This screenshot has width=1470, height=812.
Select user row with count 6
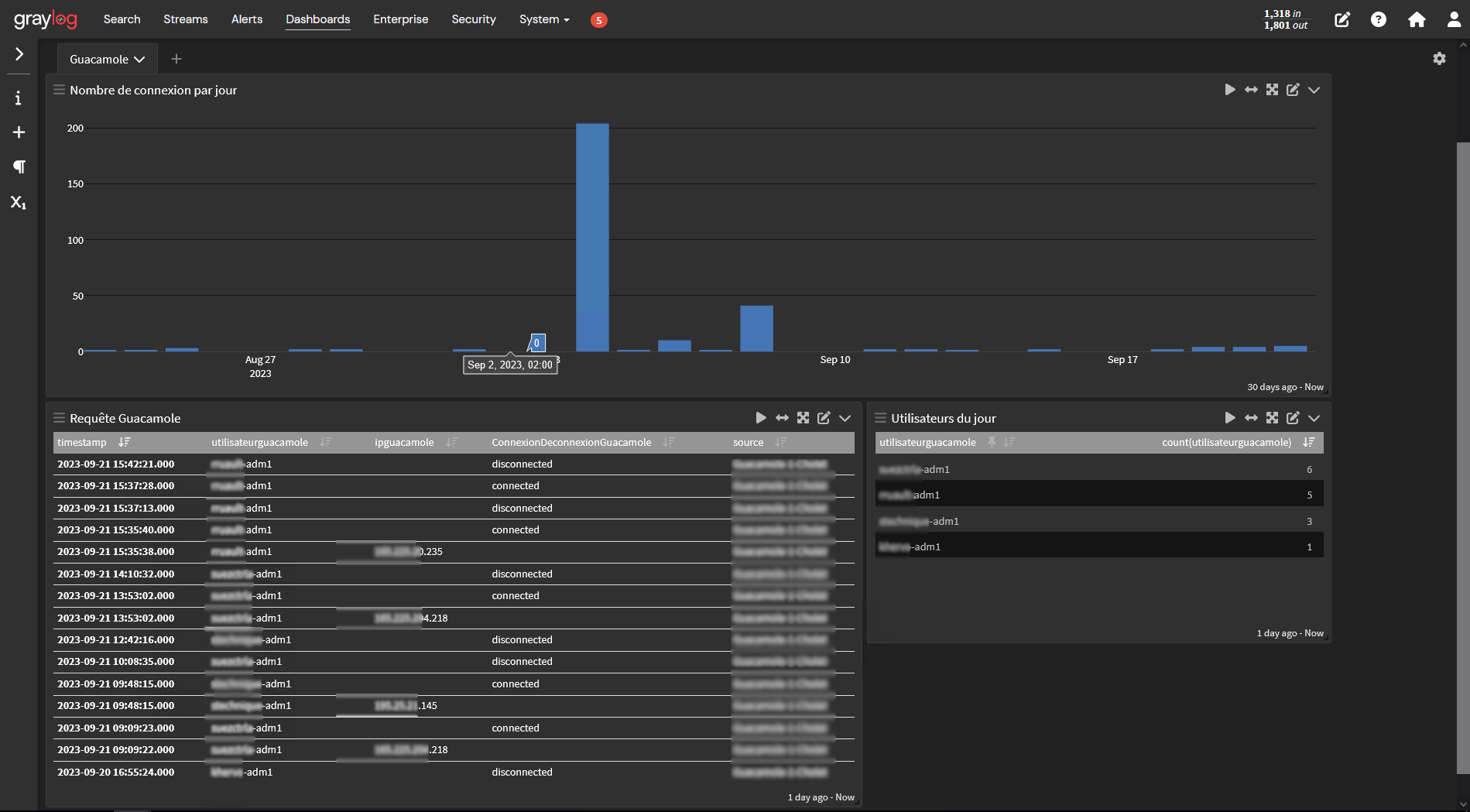point(1099,470)
